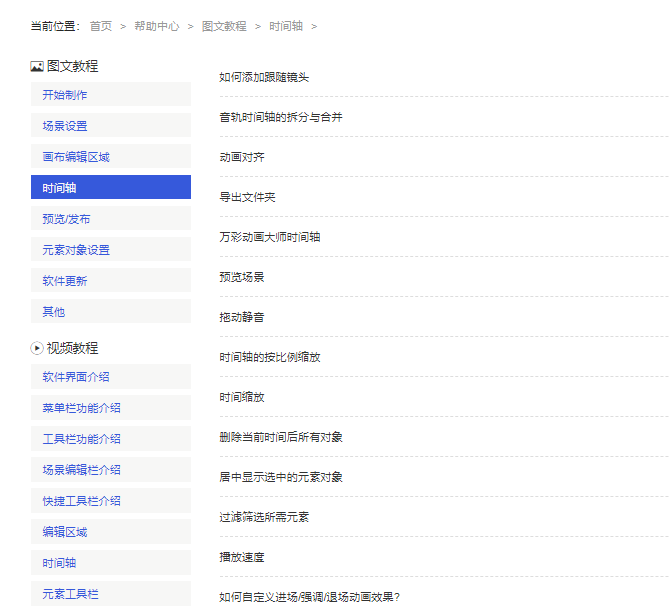Open article 时间轴的按比例缩放

coord(270,357)
